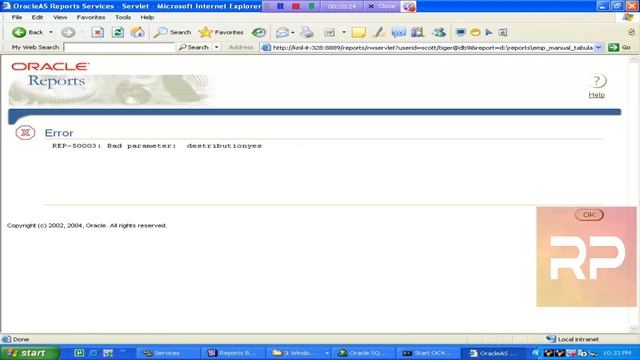Click the blue recorder pause button
The image size is (640, 360).
(x=280, y=6)
